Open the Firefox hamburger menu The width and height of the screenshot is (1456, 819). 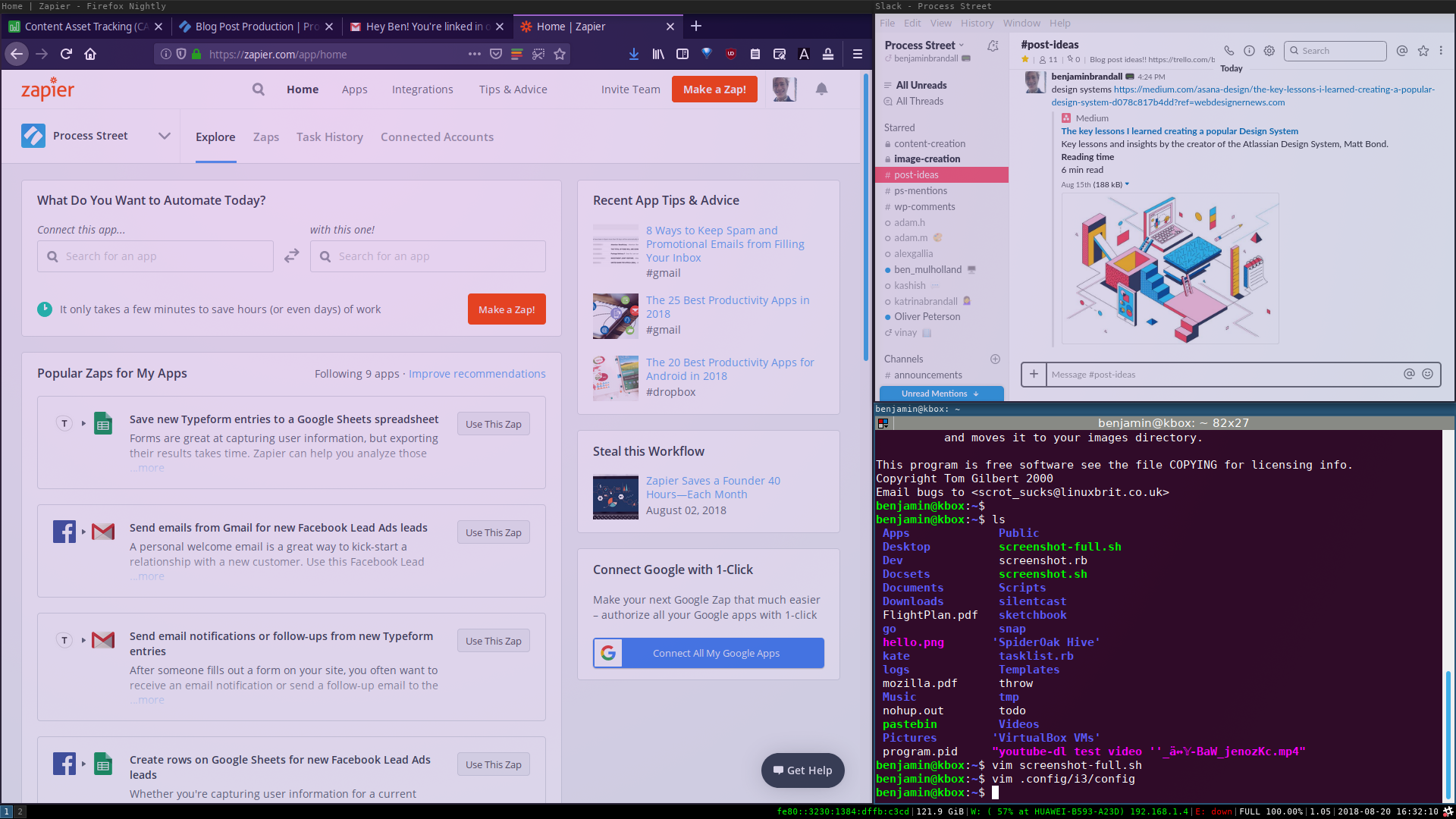pos(858,54)
